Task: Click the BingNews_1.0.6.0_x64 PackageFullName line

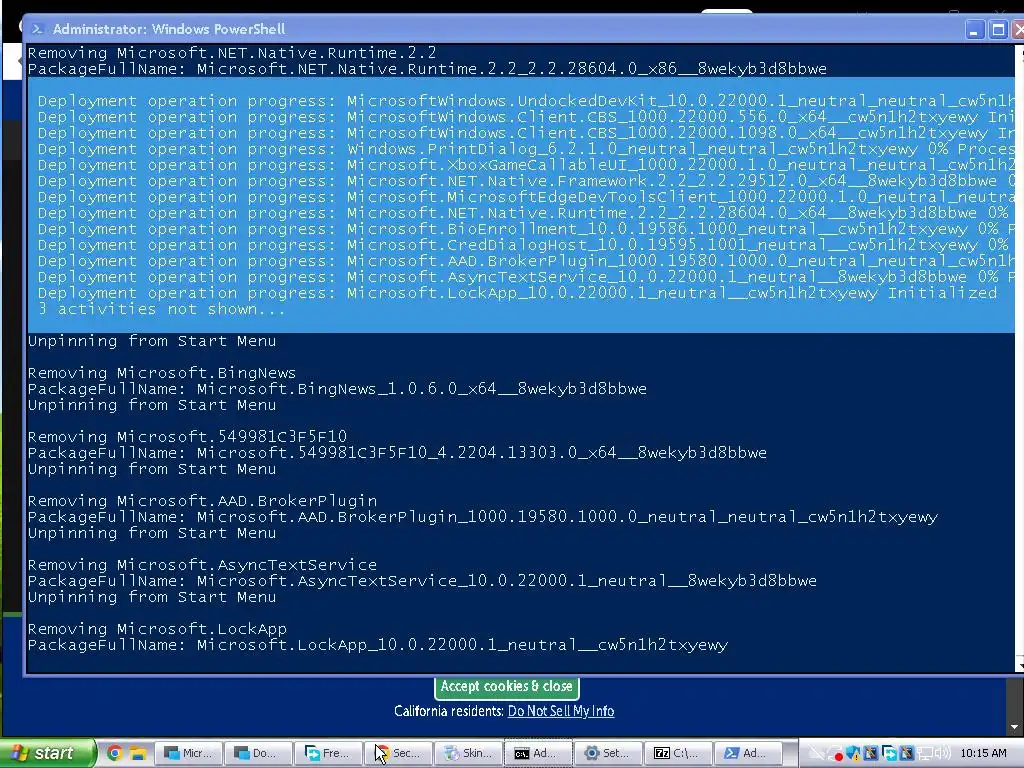Action: tap(337, 389)
